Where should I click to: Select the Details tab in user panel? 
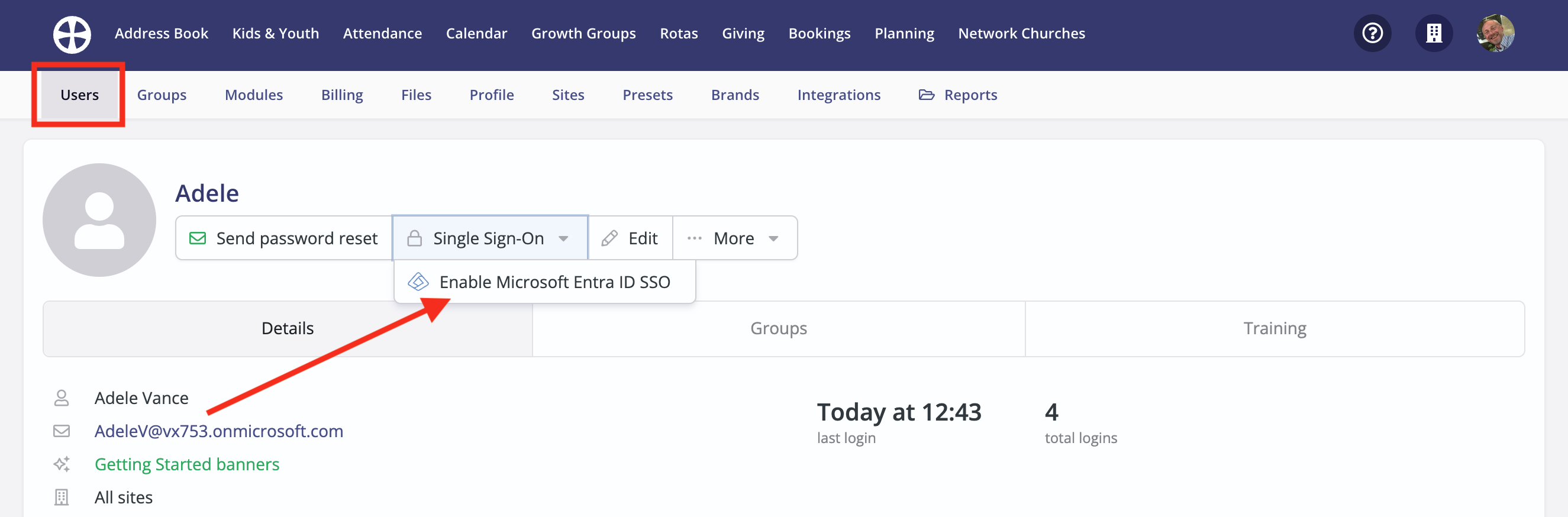coord(288,328)
